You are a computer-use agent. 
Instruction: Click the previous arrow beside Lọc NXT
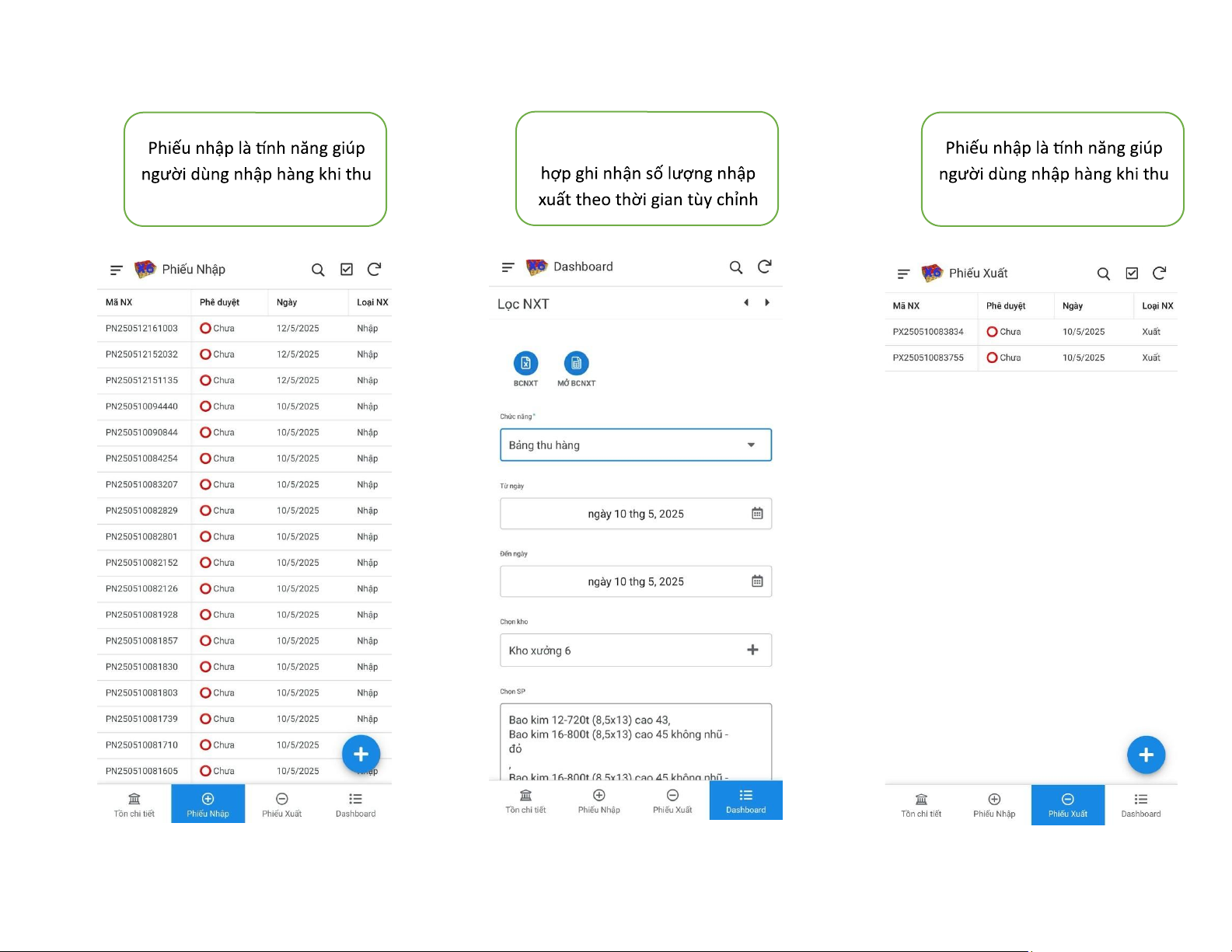746,303
